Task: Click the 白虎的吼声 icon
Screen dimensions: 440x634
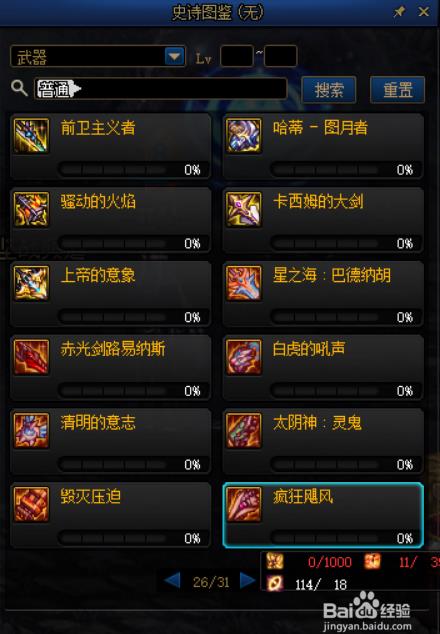Action: [x=243, y=357]
